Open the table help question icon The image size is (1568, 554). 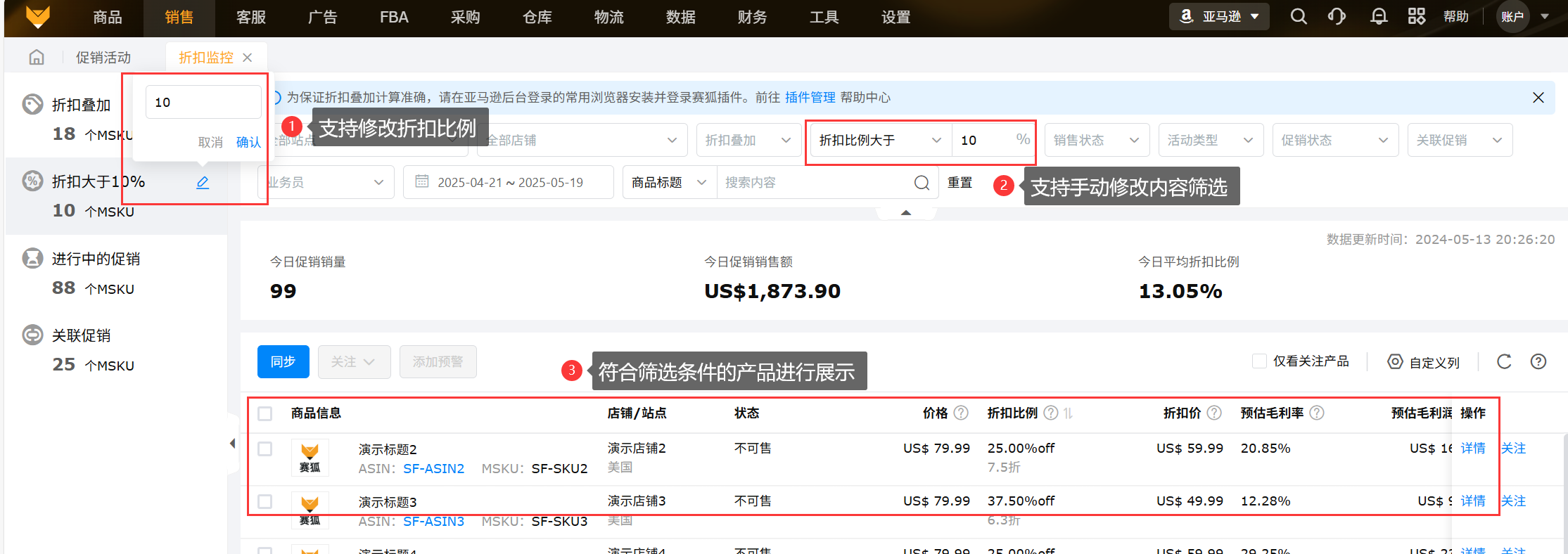(x=1538, y=361)
